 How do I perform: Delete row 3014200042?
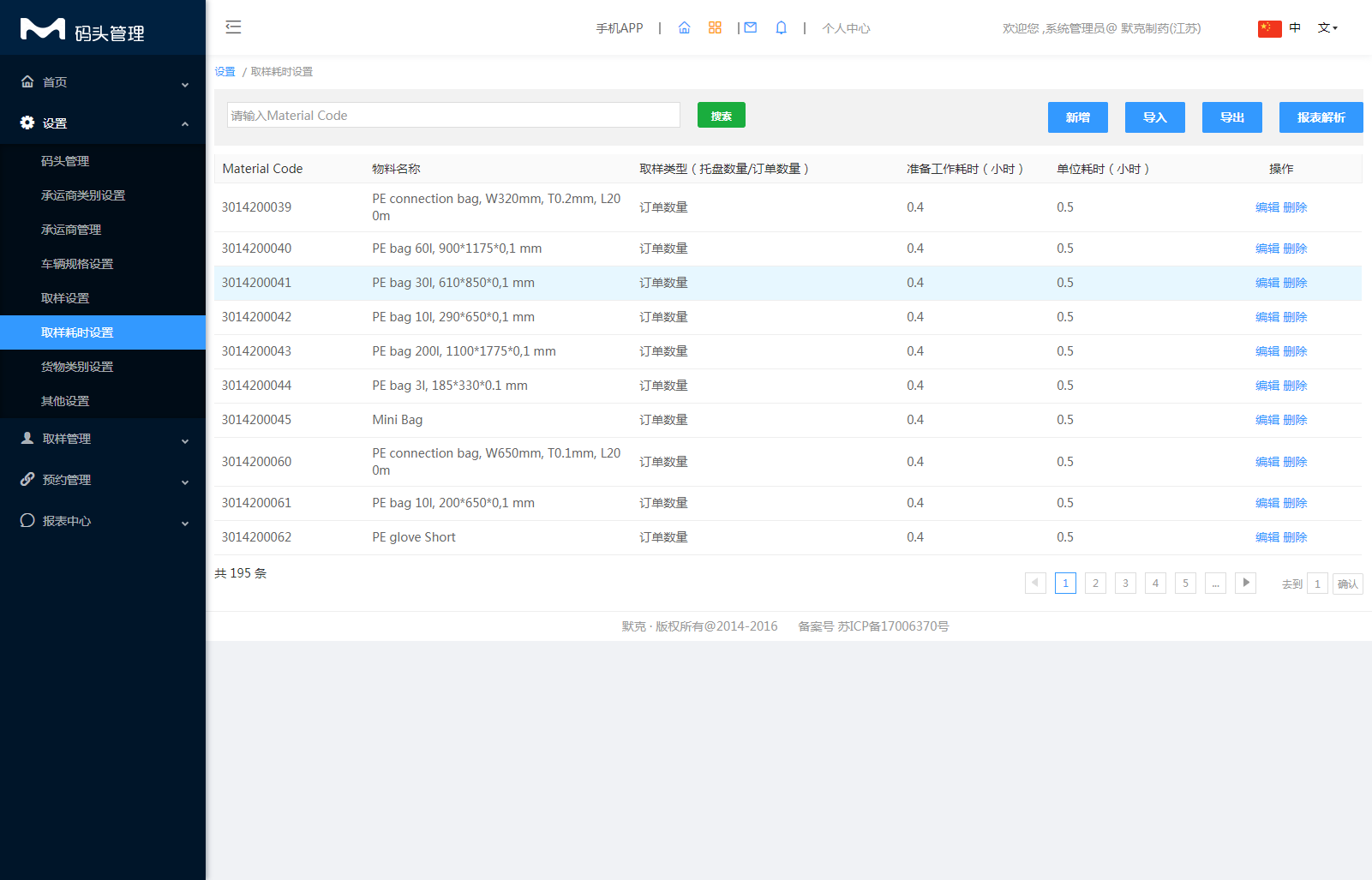pyautogui.click(x=1295, y=317)
